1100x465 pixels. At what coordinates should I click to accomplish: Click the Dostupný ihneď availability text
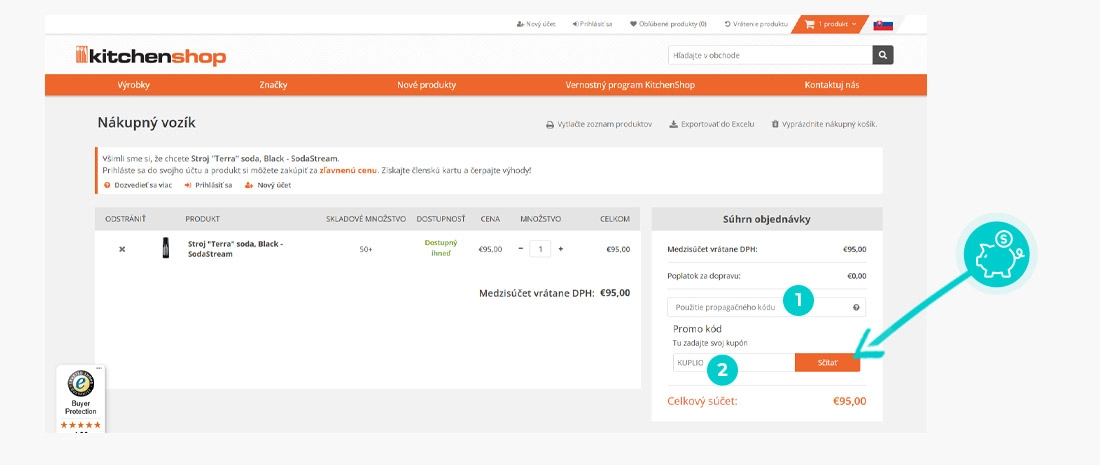(x=441, y=248)
